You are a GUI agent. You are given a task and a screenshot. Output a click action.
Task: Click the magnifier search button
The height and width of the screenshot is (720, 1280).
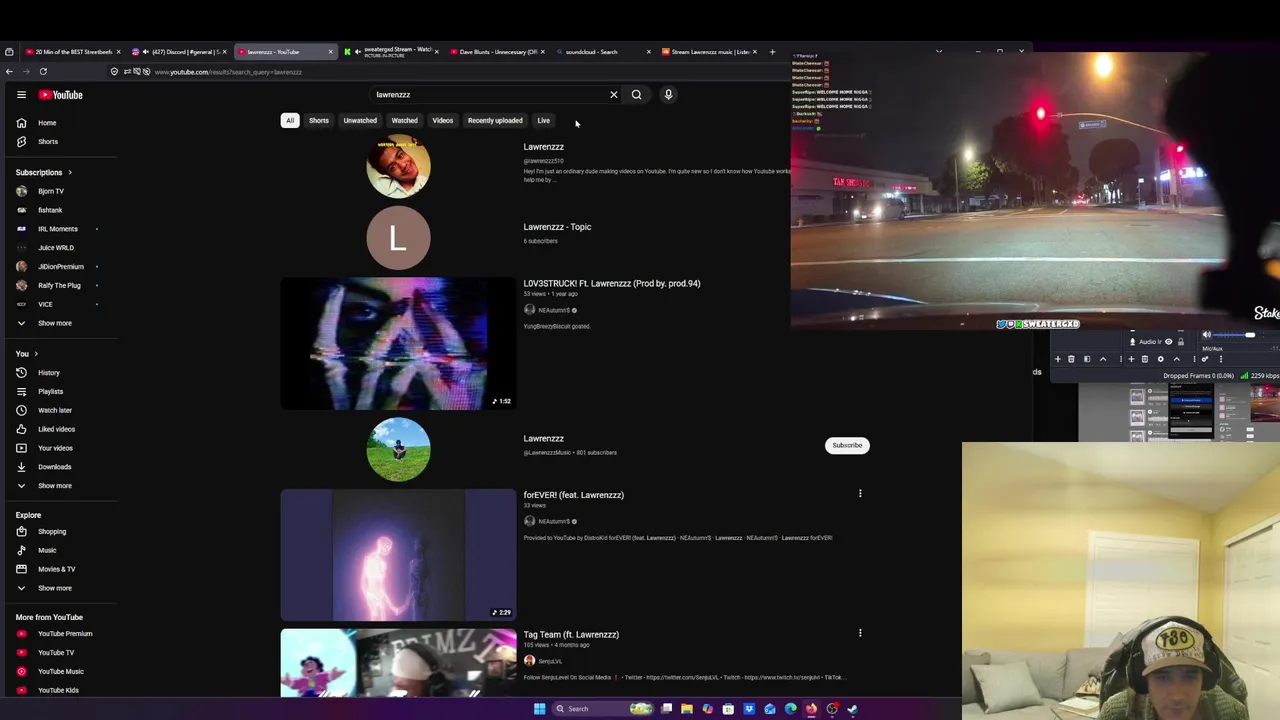(x=636, y=95)
